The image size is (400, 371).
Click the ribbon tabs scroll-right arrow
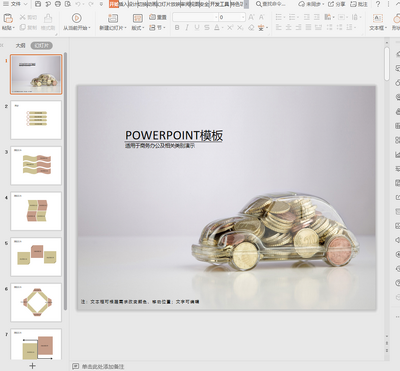coord(246,4)
